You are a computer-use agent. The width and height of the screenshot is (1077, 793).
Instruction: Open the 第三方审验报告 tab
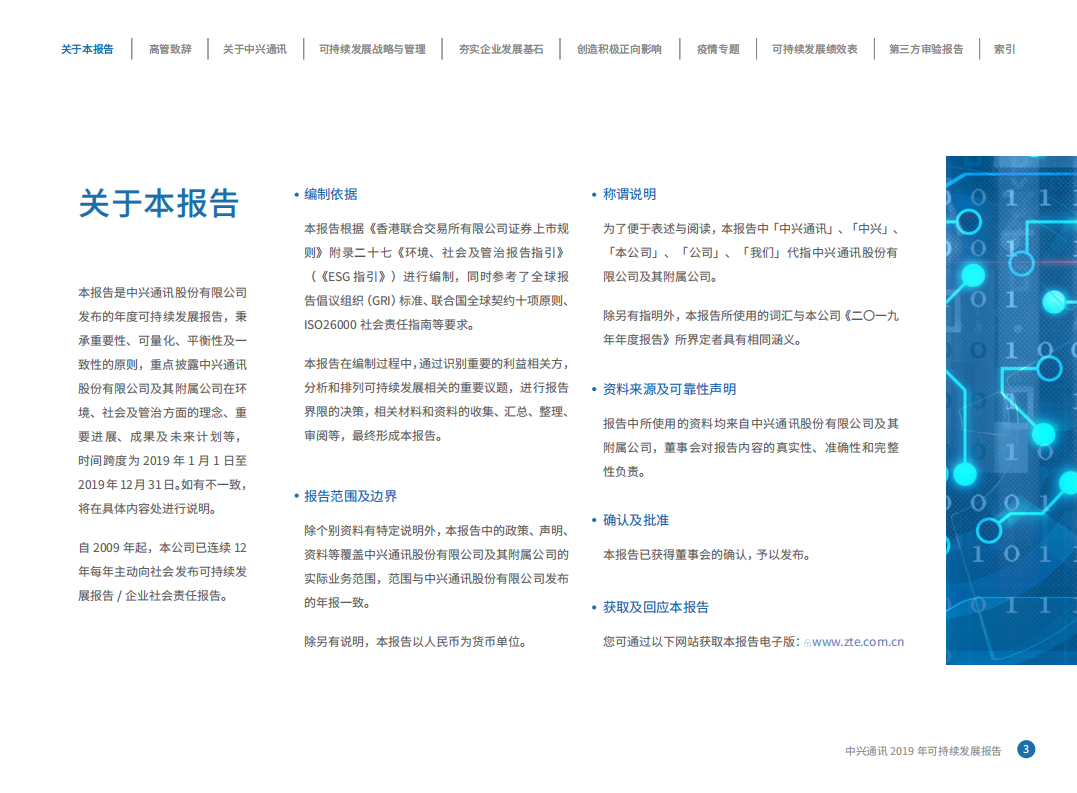(x=925, y=47)
